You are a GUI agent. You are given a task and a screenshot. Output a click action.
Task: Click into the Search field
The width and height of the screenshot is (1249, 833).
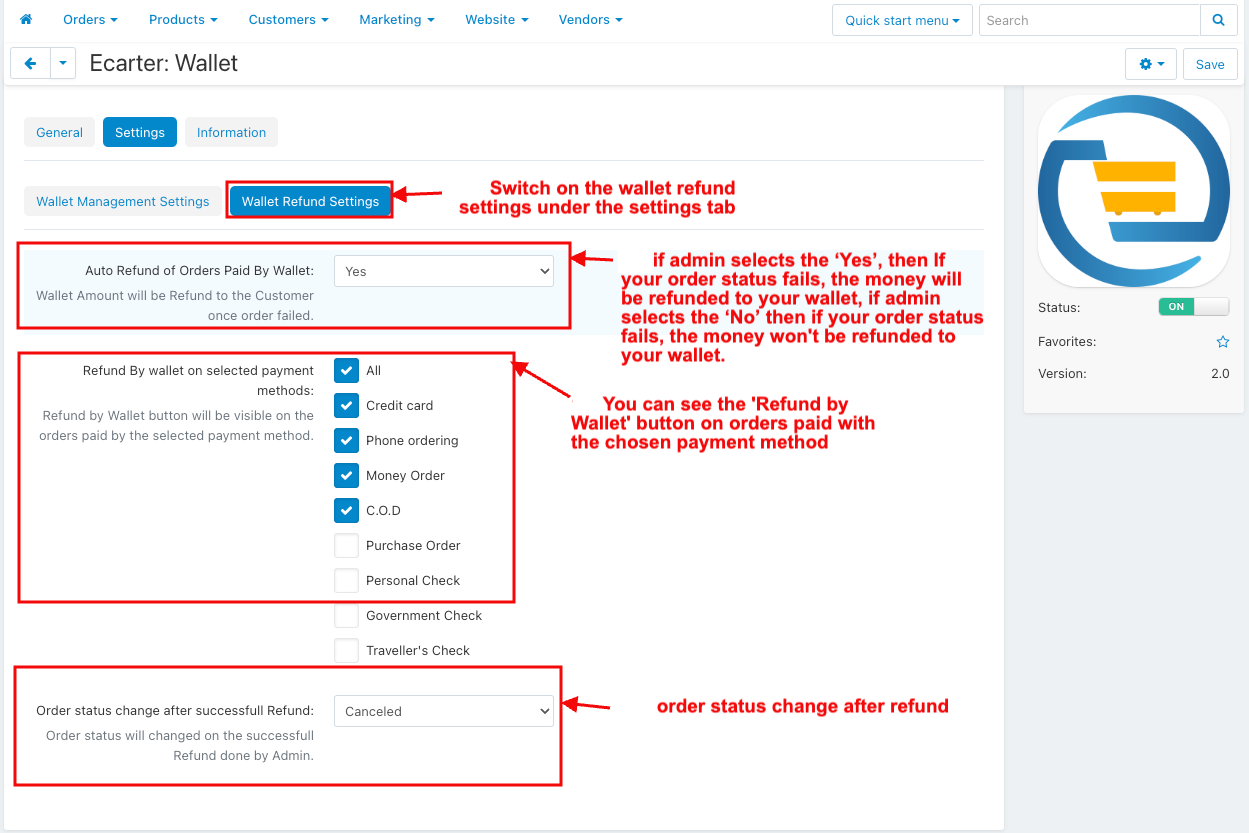point(1089,20)
